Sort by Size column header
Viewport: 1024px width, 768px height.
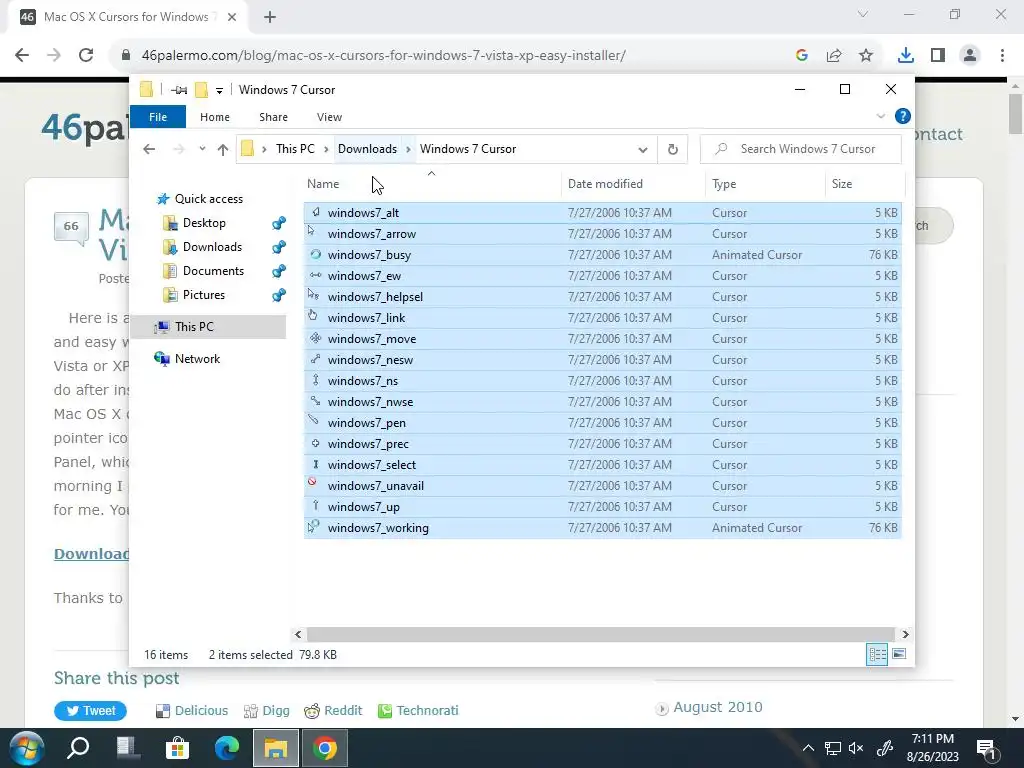(865, 184)
